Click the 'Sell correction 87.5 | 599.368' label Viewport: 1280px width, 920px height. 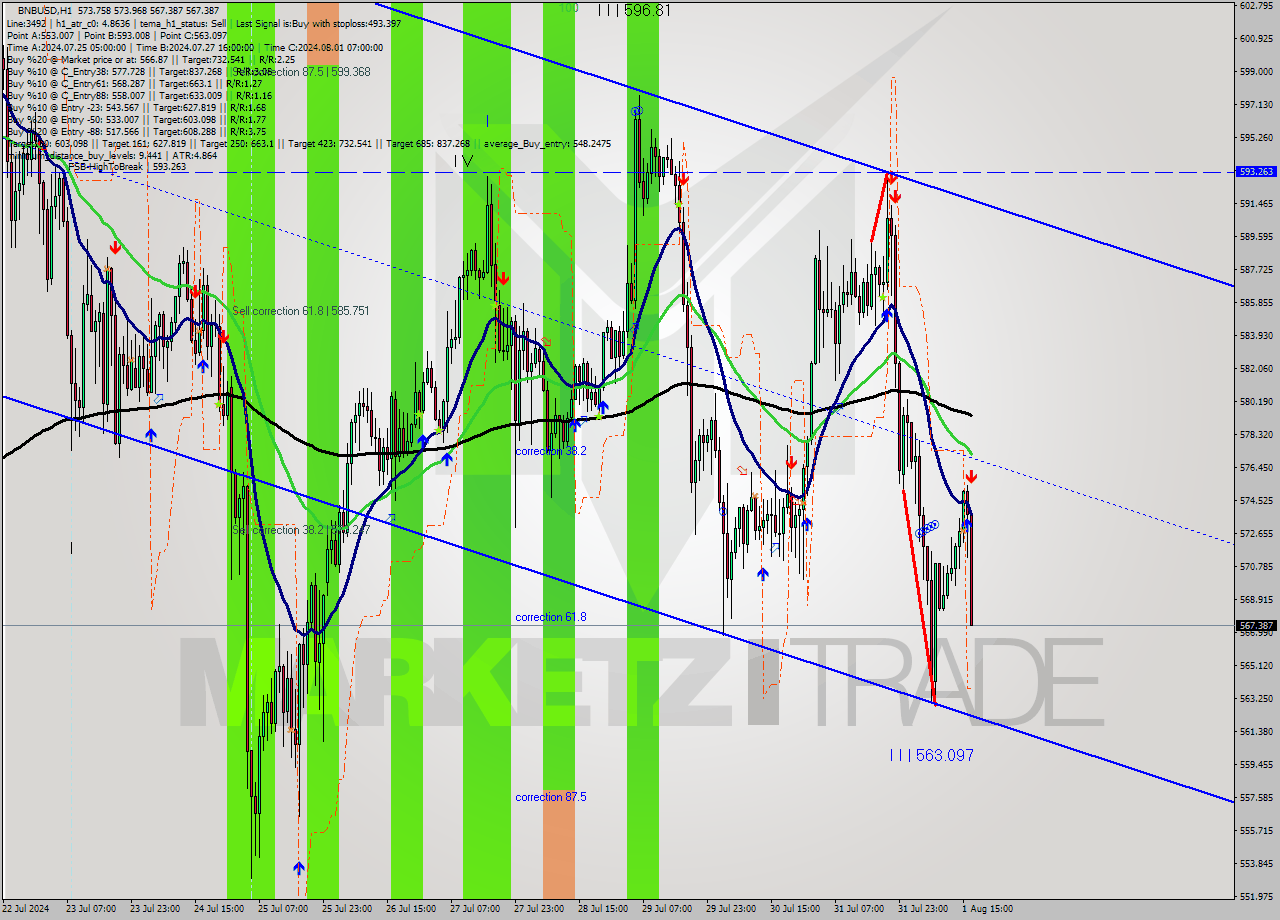pos(303,72)
